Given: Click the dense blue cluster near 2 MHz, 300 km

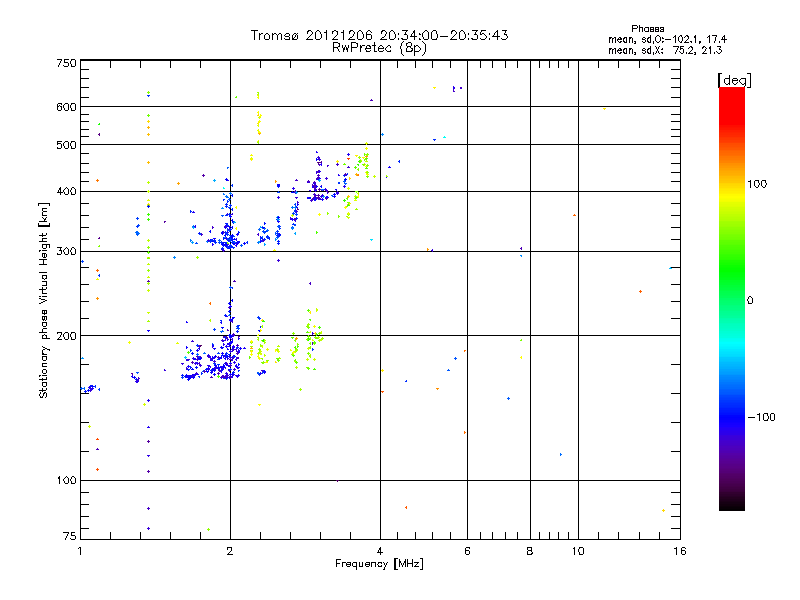Looking at the screenshot, I should [228, 238].
